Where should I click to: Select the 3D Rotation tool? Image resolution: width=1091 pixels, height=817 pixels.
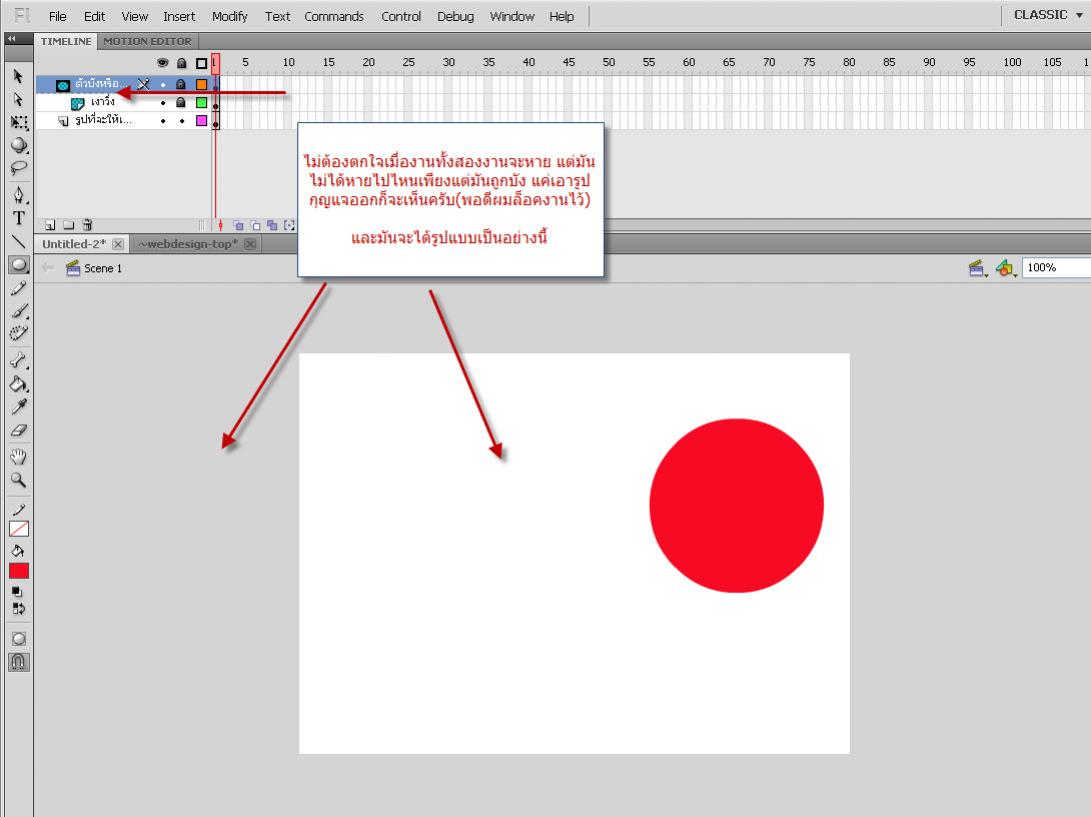coord(19,145)
